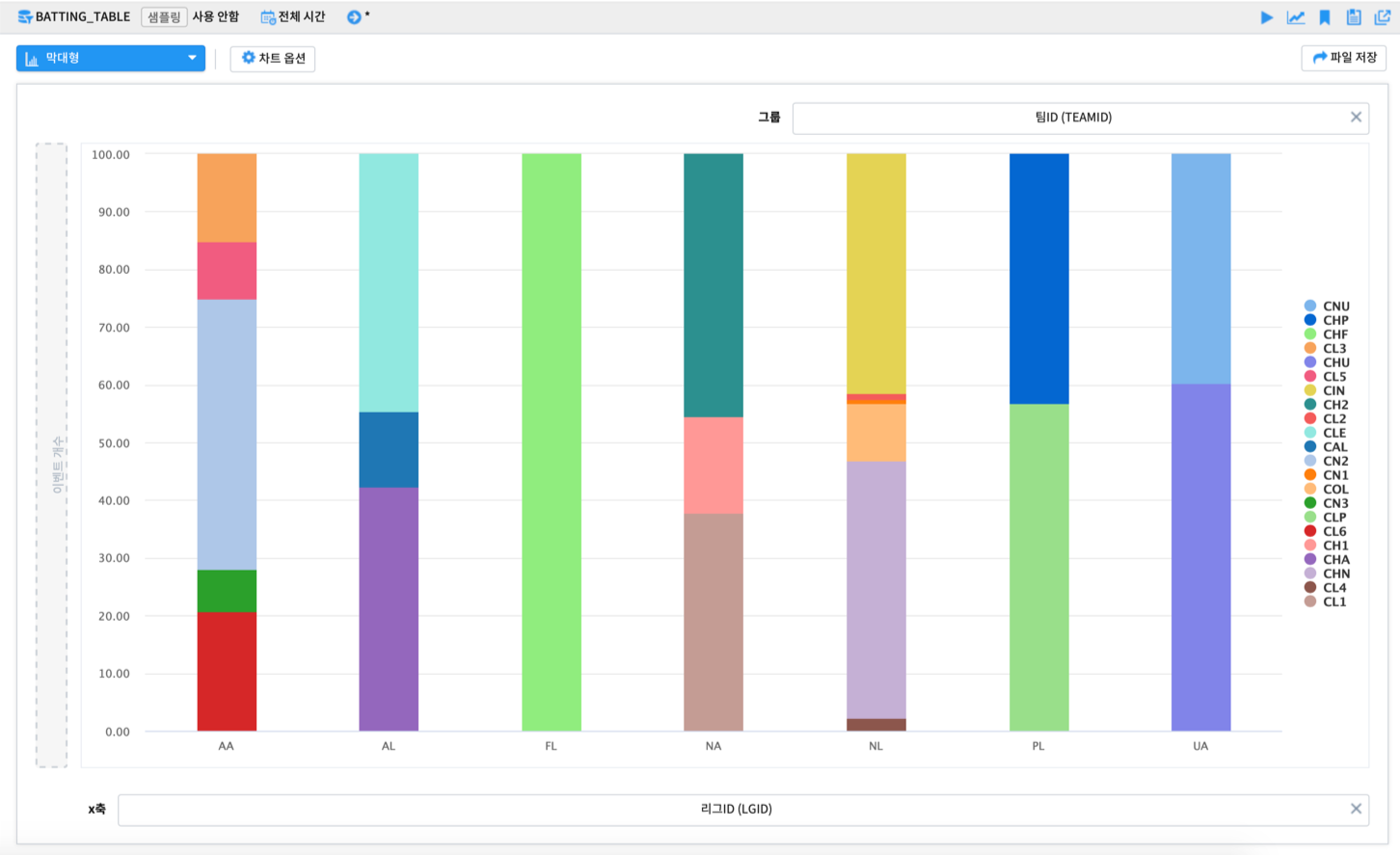Click the 사용 안함 sampling status text
This screenshot has height=855, width=1400.
click(x=216, y=17)
